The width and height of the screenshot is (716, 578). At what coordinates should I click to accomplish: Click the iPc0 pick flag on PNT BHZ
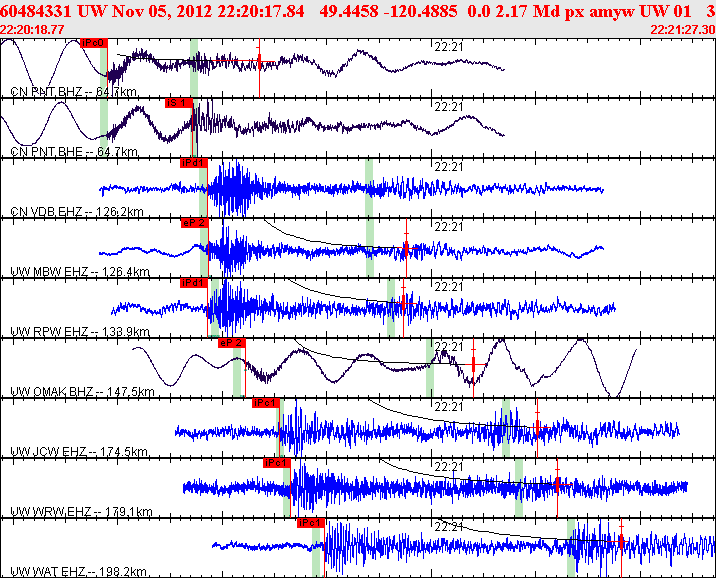pos(94,43)
